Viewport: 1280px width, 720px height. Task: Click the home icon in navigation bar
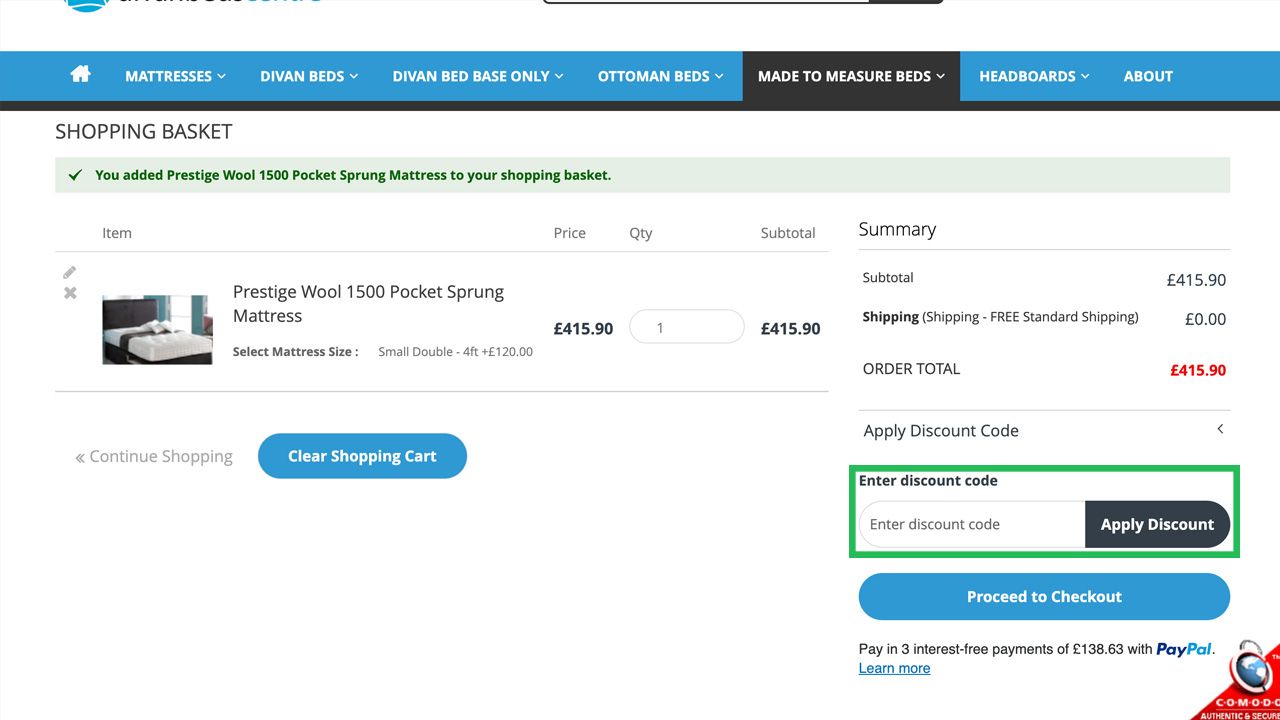point(81,75)
